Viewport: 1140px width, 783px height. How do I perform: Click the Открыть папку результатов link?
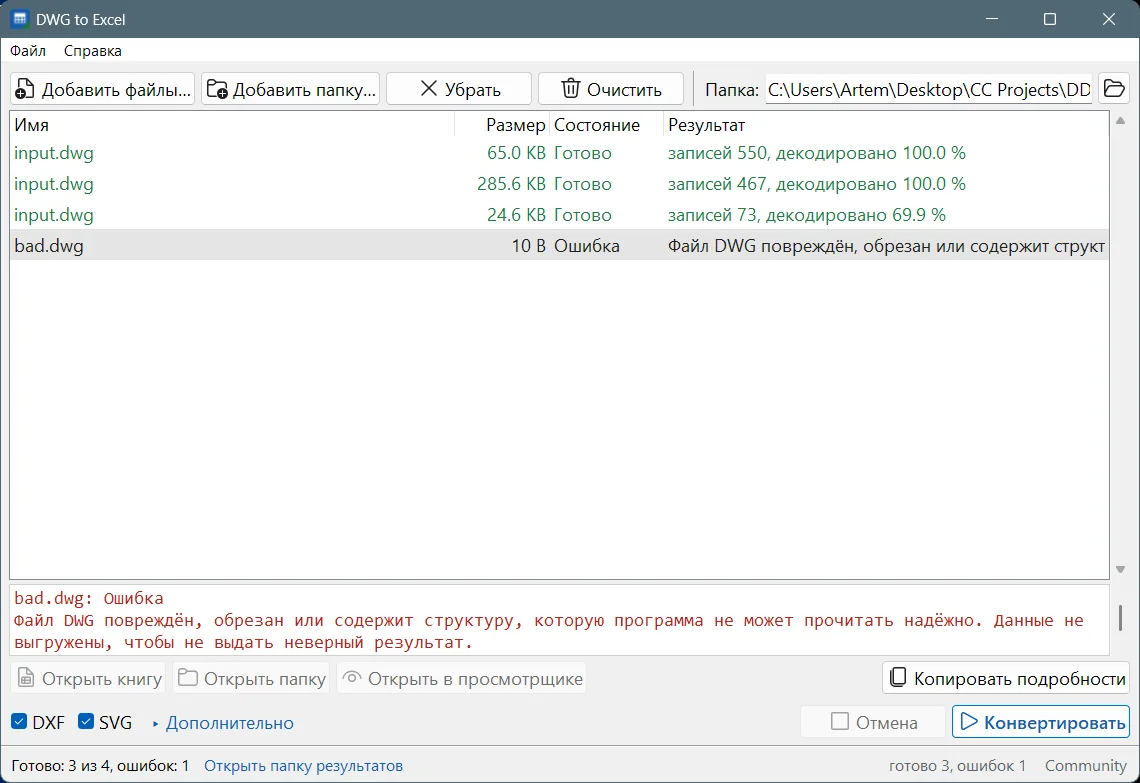coord(303,766)
